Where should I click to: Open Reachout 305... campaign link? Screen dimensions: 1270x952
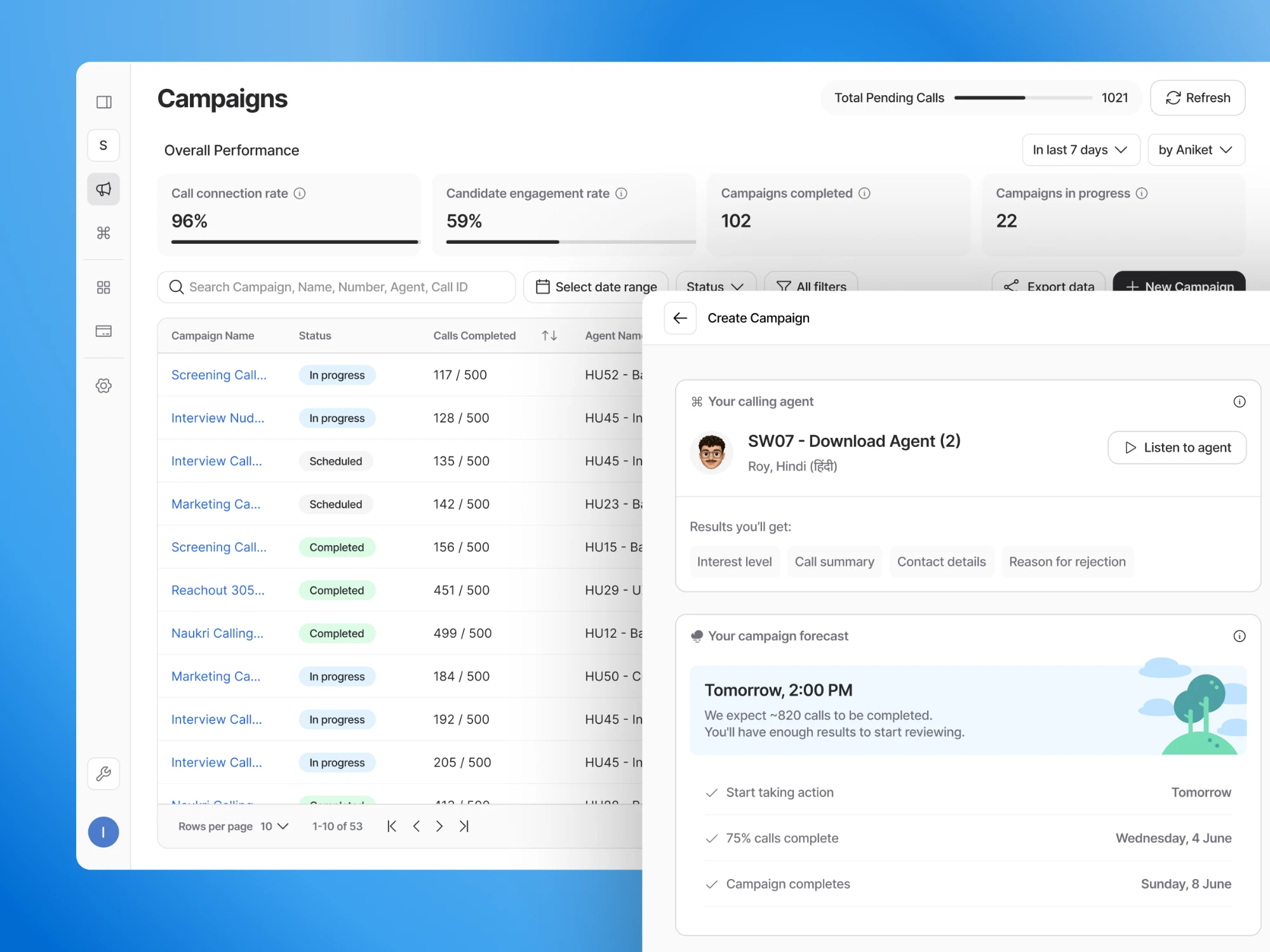[x=218, y=590]
